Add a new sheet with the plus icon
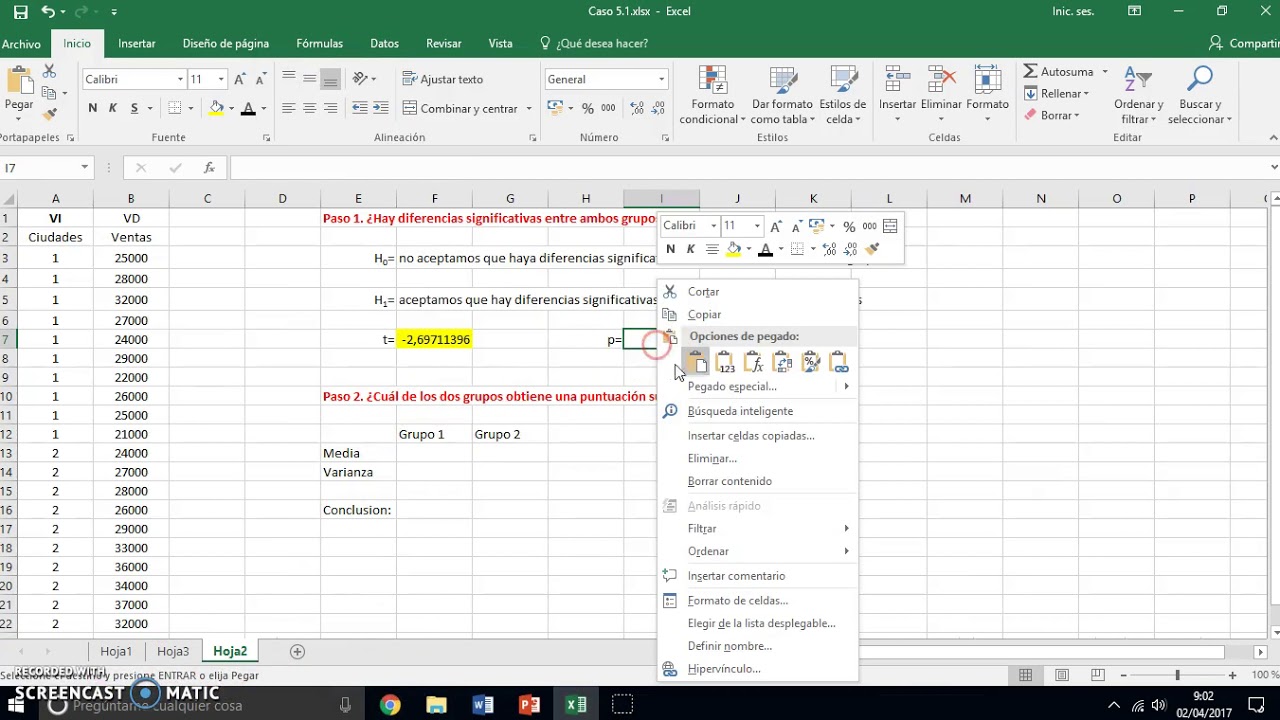Image resolution: width=1280 pixels, height=720 pixels. [x=297, y=651]
